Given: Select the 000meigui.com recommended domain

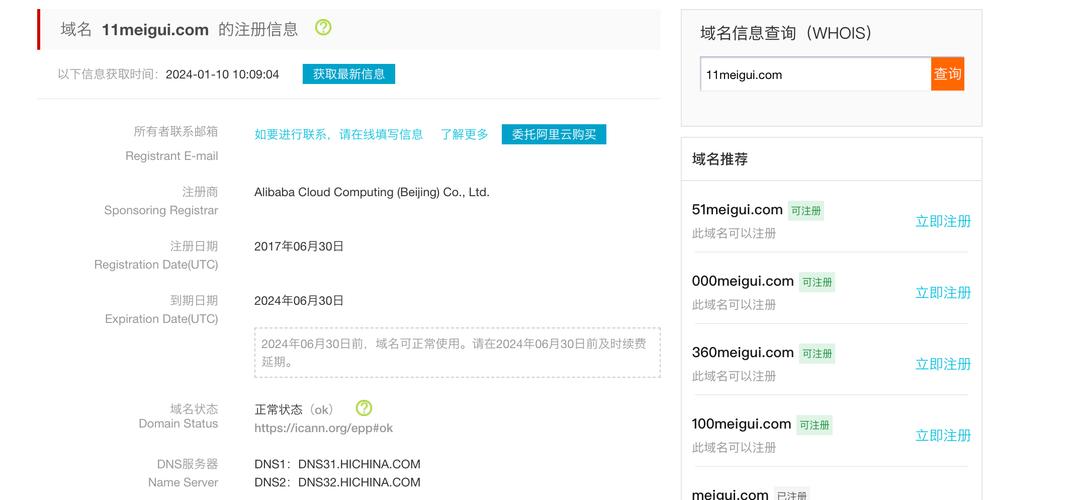Looking at the screenshot, I should pyautogui.click(x=742, y=281).
